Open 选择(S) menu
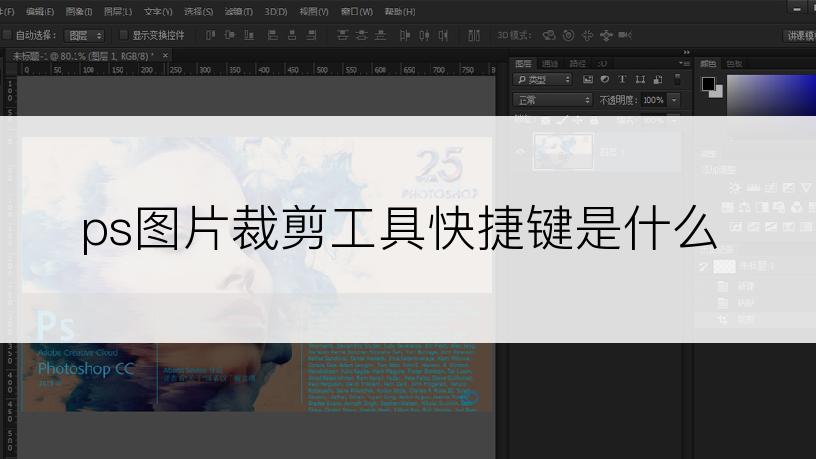The height and width of the screenshot is (459, 816). (198, 11)
